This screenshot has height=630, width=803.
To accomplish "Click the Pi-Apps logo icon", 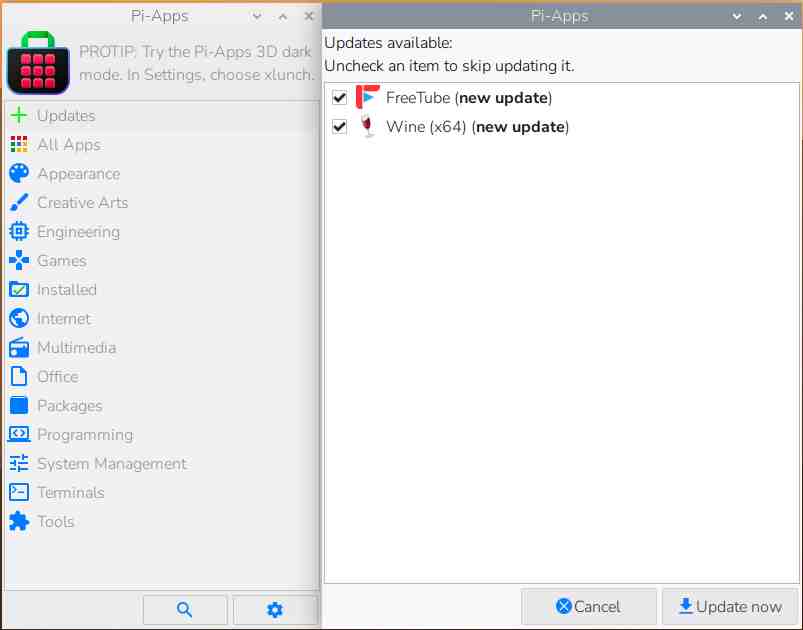I will [37, 63].
